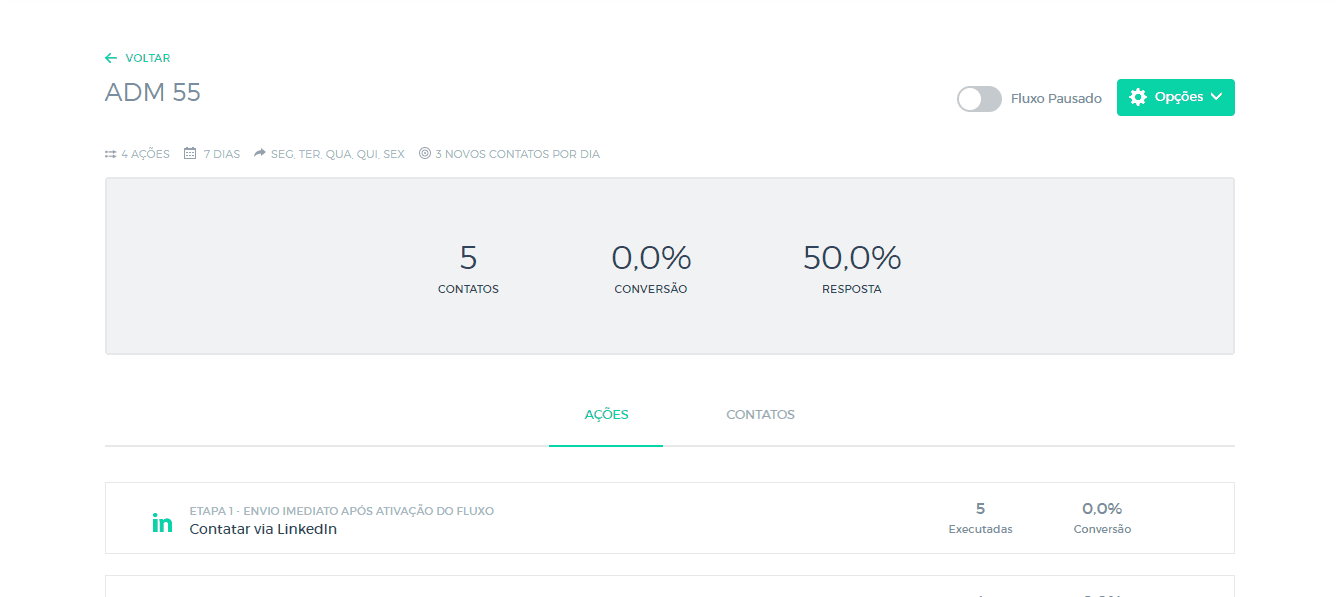1336x597 pixels.
Task: Select the AÇÕES tab
Action: [606, 415]
